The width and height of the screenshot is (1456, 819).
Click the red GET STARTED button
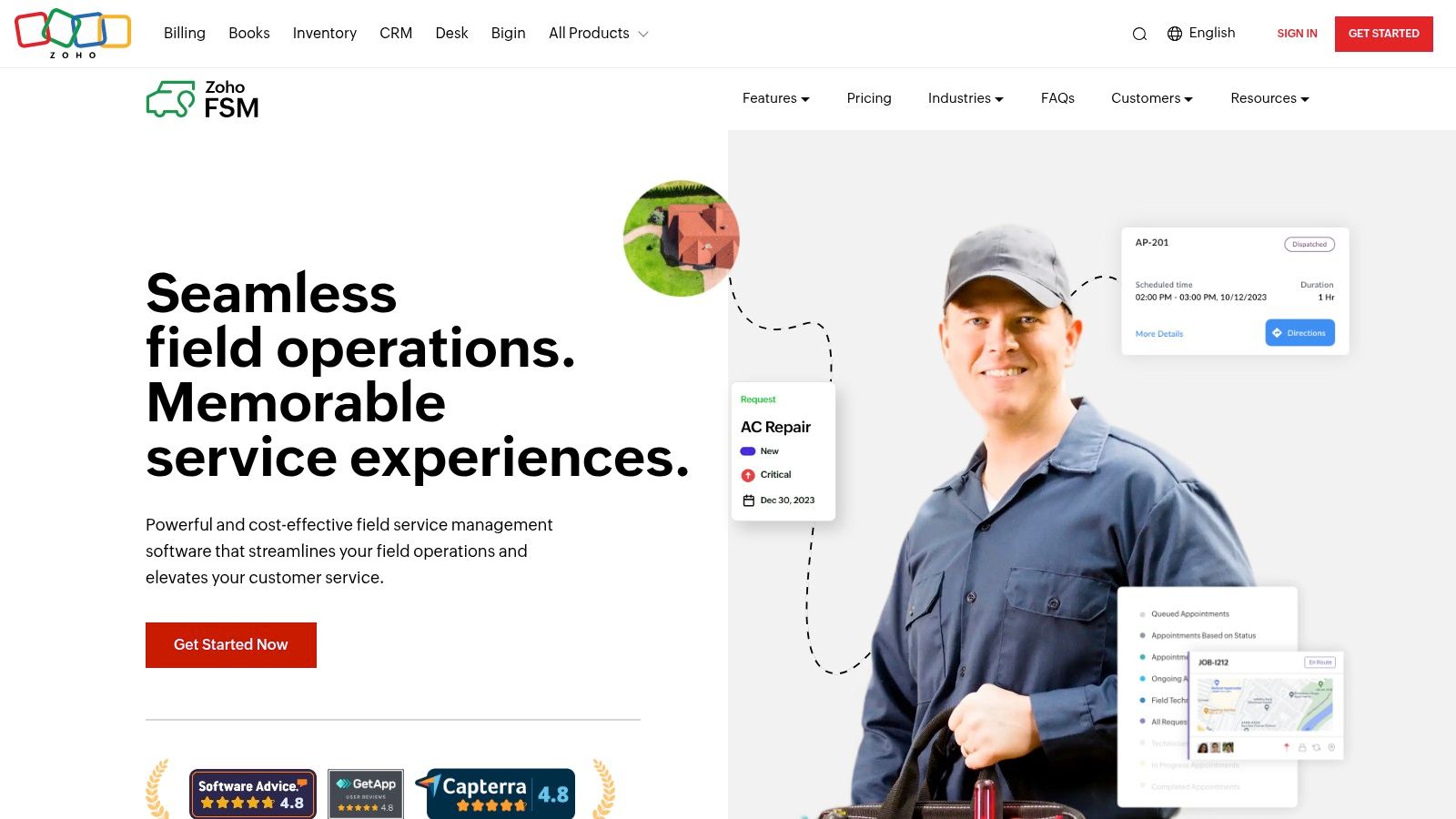(1383, 34)
